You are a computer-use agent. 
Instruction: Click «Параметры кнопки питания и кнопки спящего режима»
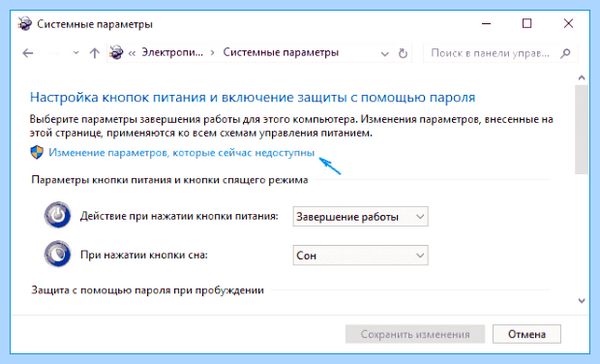pyautogui.click(x=170, y=180)
